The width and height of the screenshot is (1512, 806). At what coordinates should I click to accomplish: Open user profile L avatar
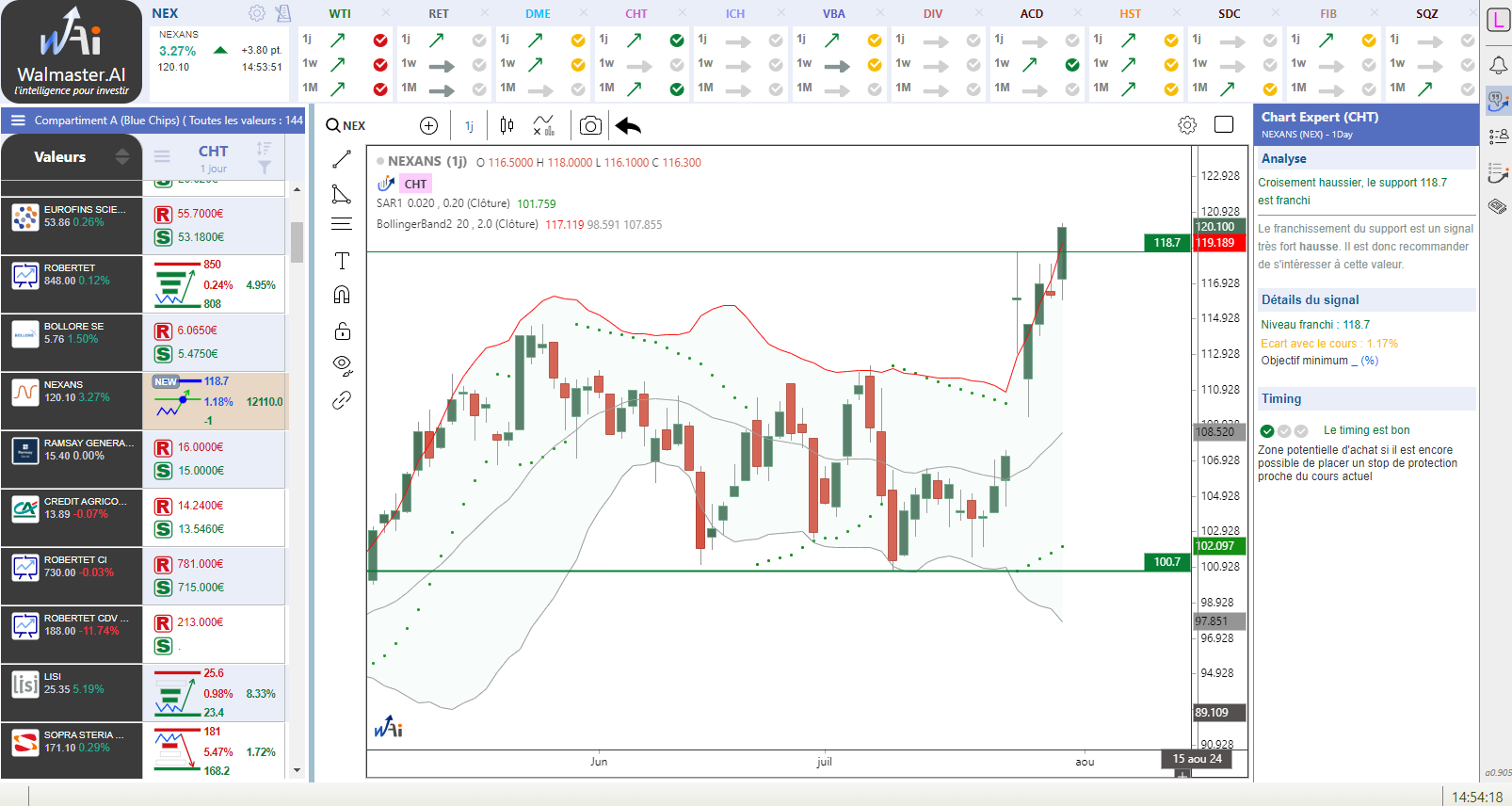pyautogui.click(x=1498, y=20)
